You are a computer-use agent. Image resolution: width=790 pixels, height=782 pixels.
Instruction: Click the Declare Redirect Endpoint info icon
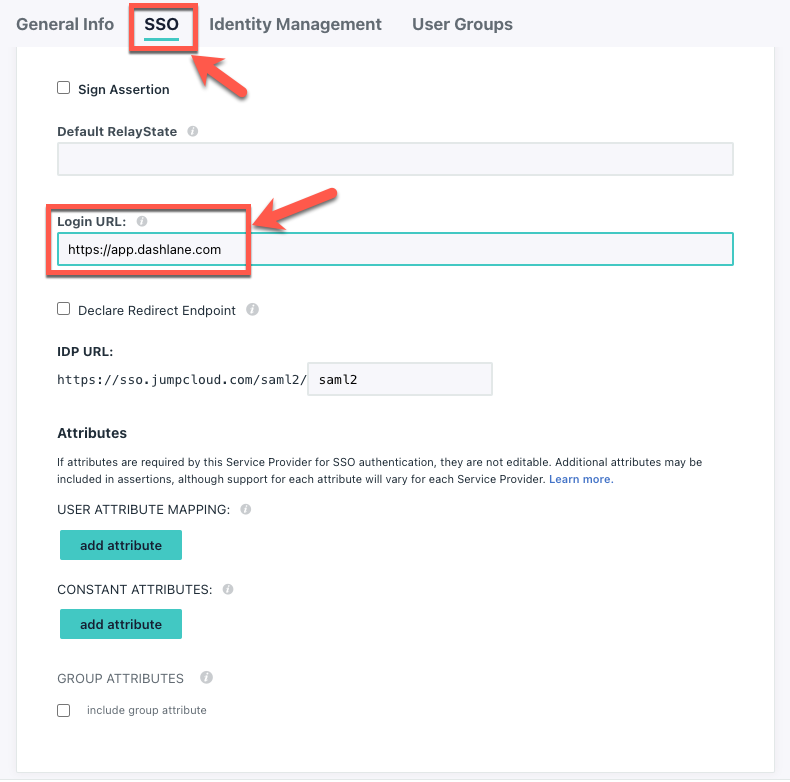252,309
